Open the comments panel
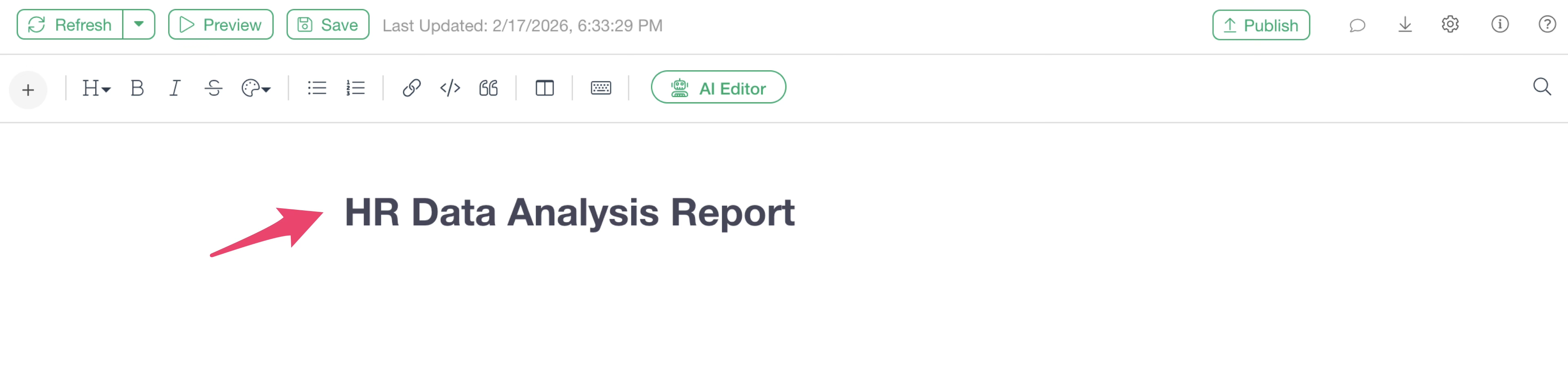 (x=1357, y=25)
